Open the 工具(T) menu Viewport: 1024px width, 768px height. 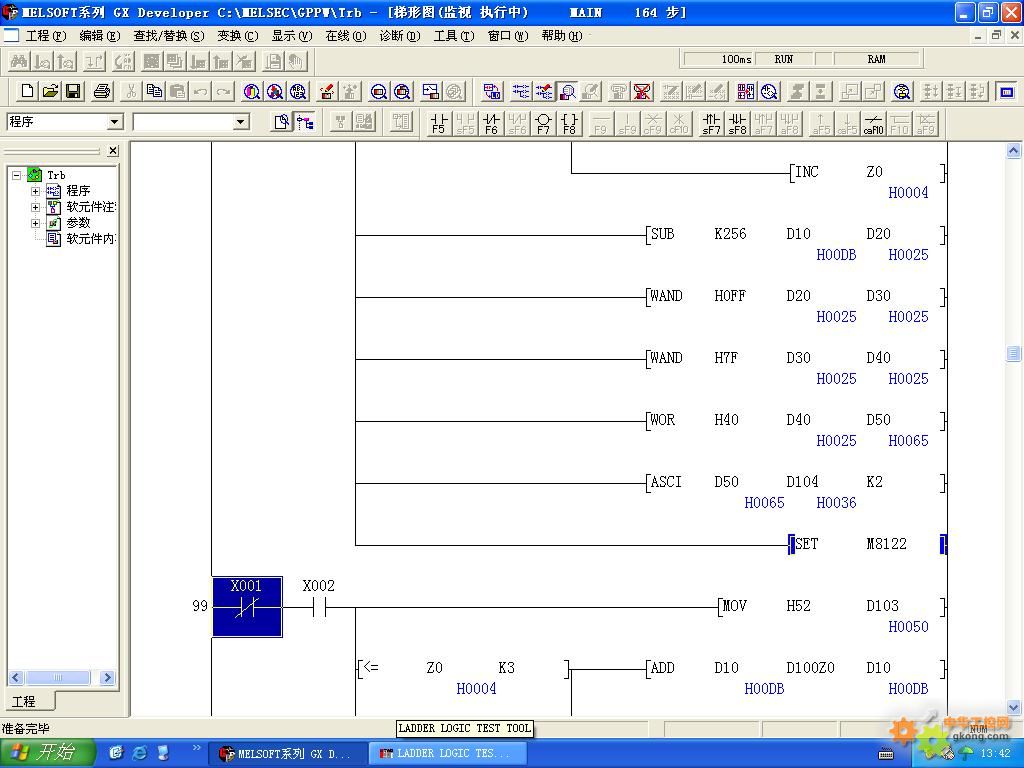(x=454, y=36)
